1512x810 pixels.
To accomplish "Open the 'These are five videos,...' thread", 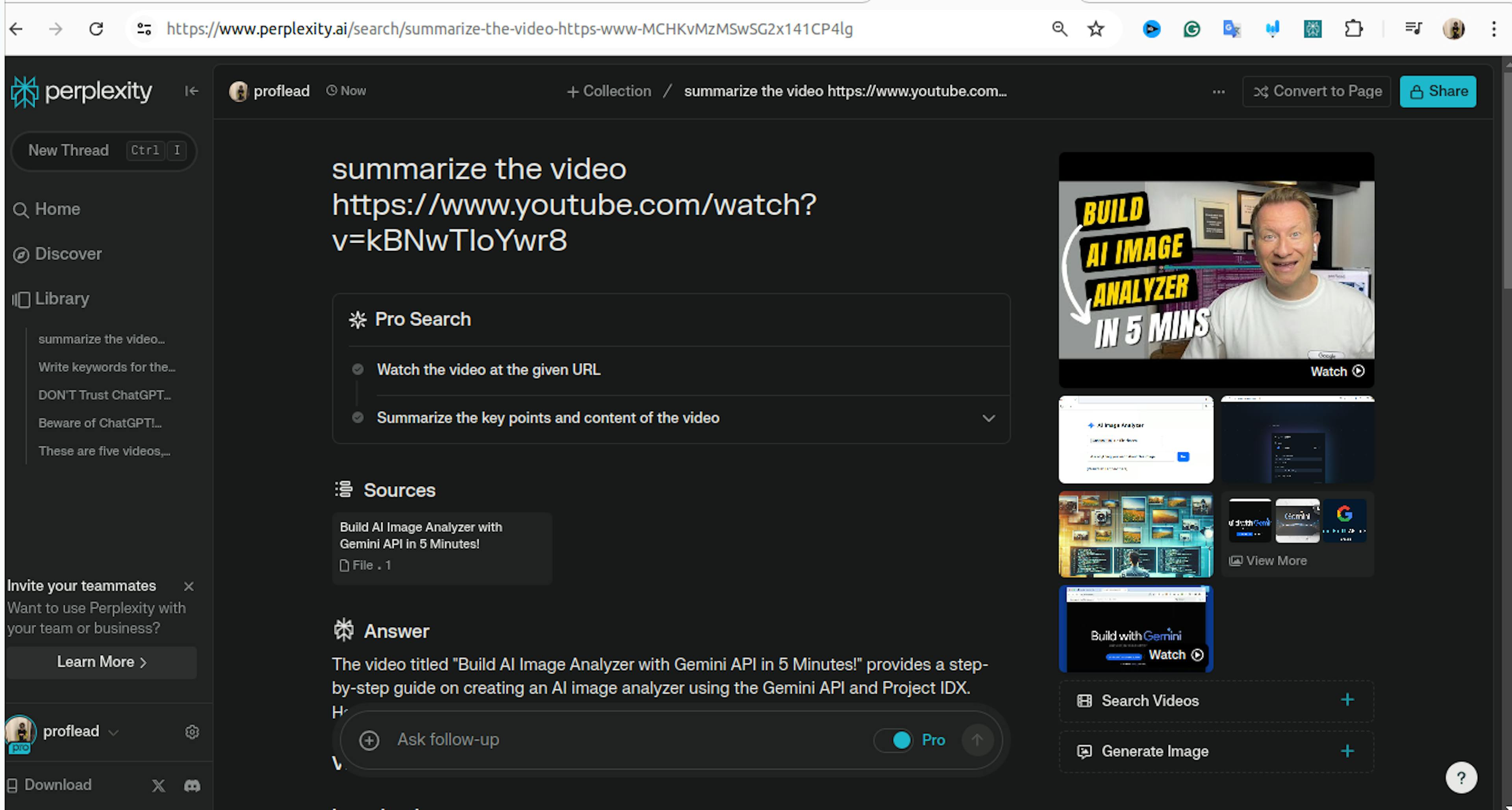I will tap(104, 451).
